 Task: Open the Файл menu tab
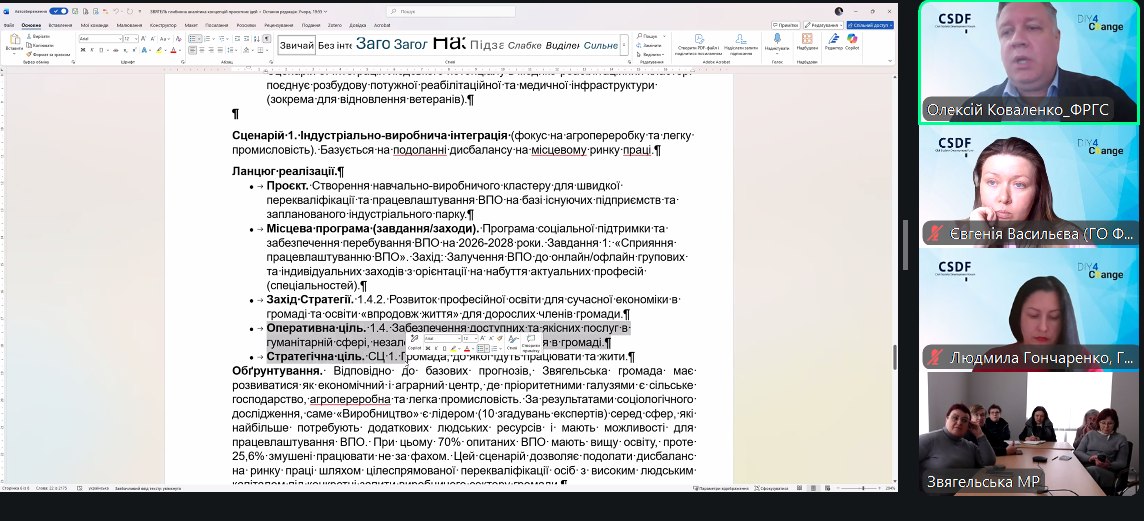point(9,25)
